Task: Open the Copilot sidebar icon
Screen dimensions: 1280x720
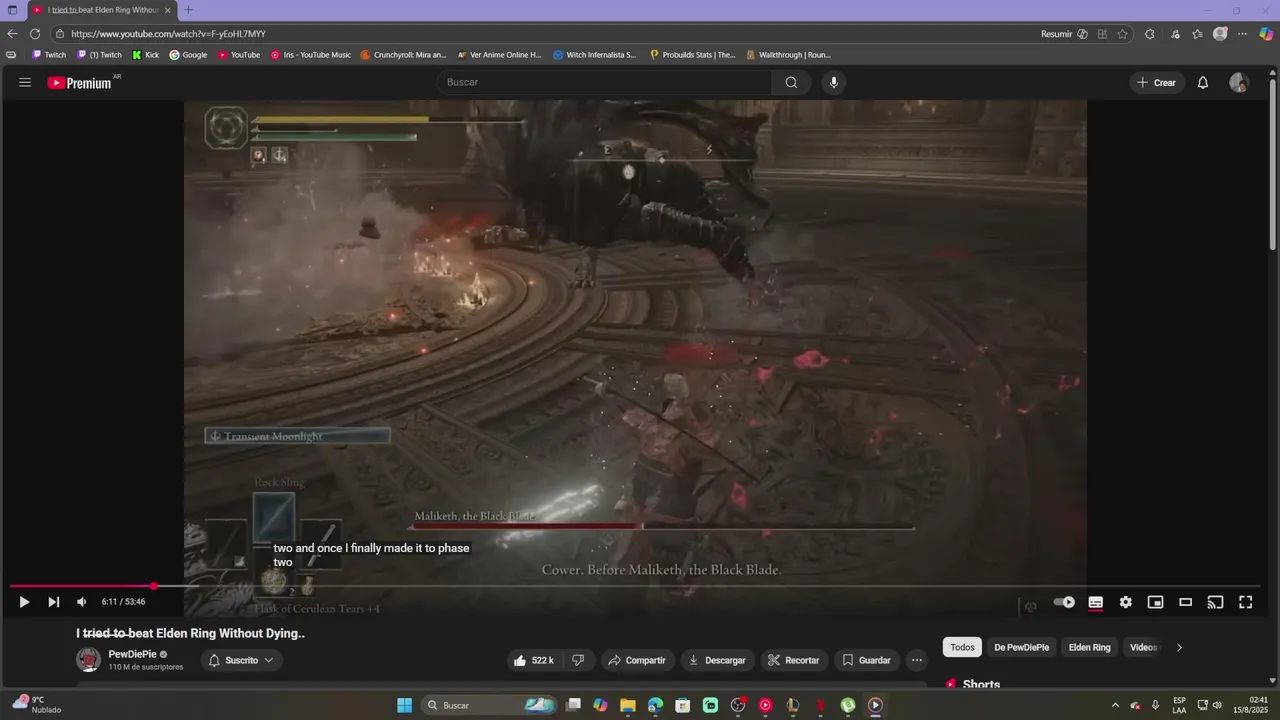Action: point(1266,34)
